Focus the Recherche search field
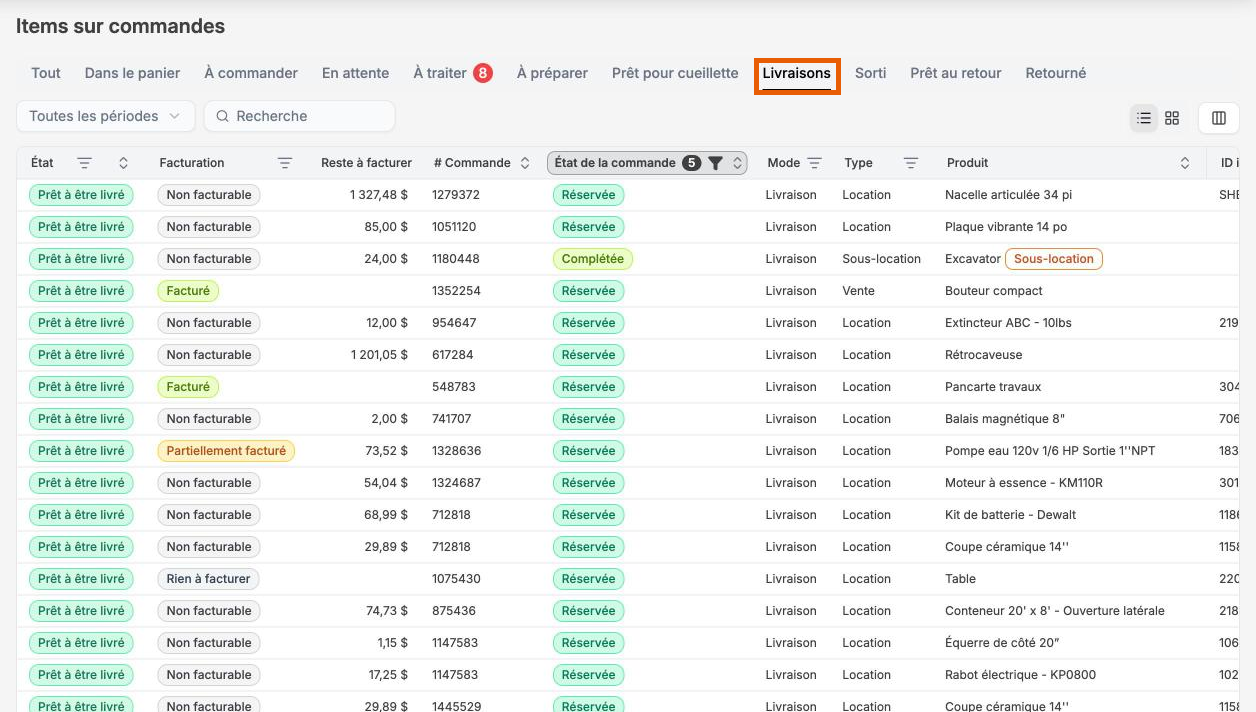The width and height of the screenshot is (1256, 712). 299,116
